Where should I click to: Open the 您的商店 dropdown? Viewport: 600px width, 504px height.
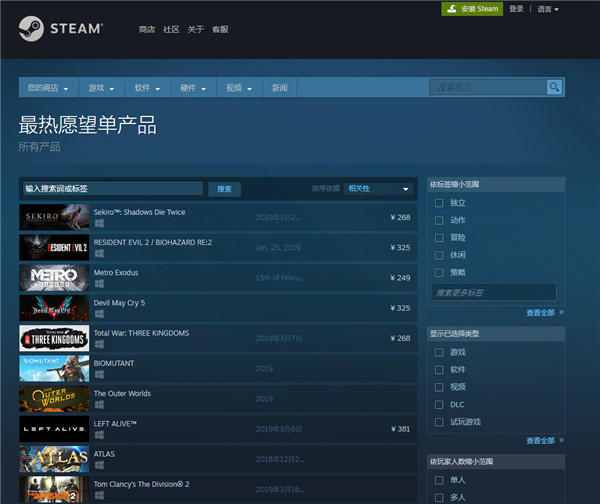(49, 88)
